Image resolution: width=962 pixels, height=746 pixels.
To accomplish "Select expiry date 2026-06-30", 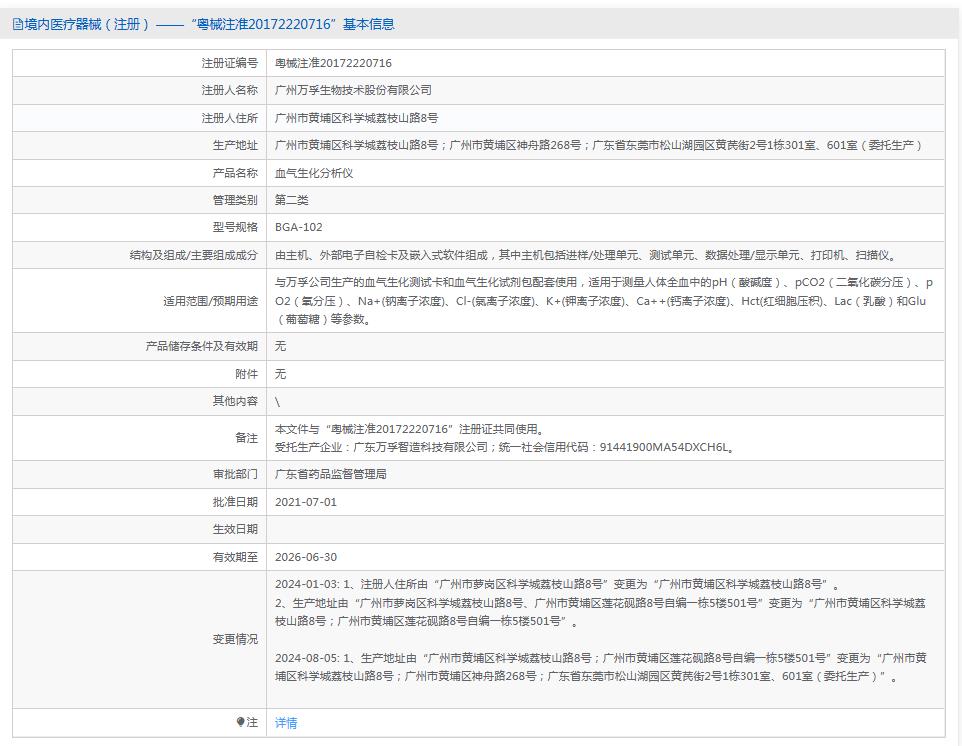I will pyautogui.click(x=306, y=557).
